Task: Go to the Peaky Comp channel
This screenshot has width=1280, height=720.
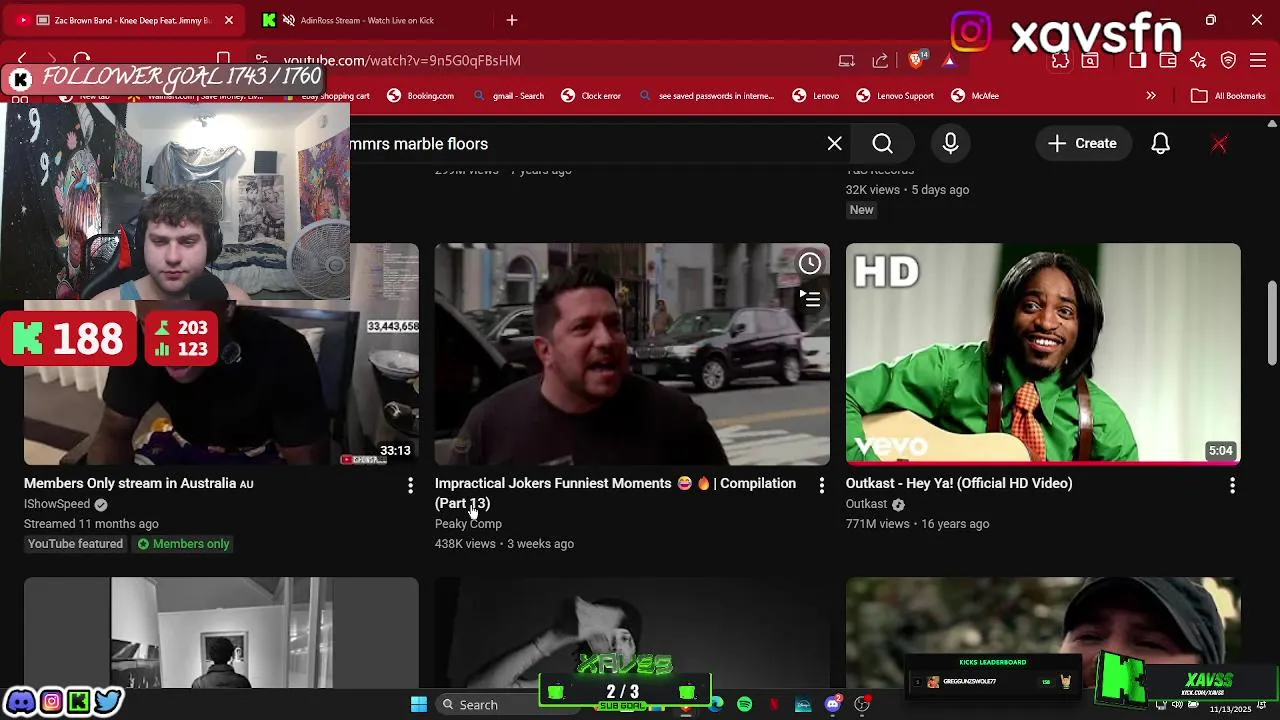Action: 468,524
